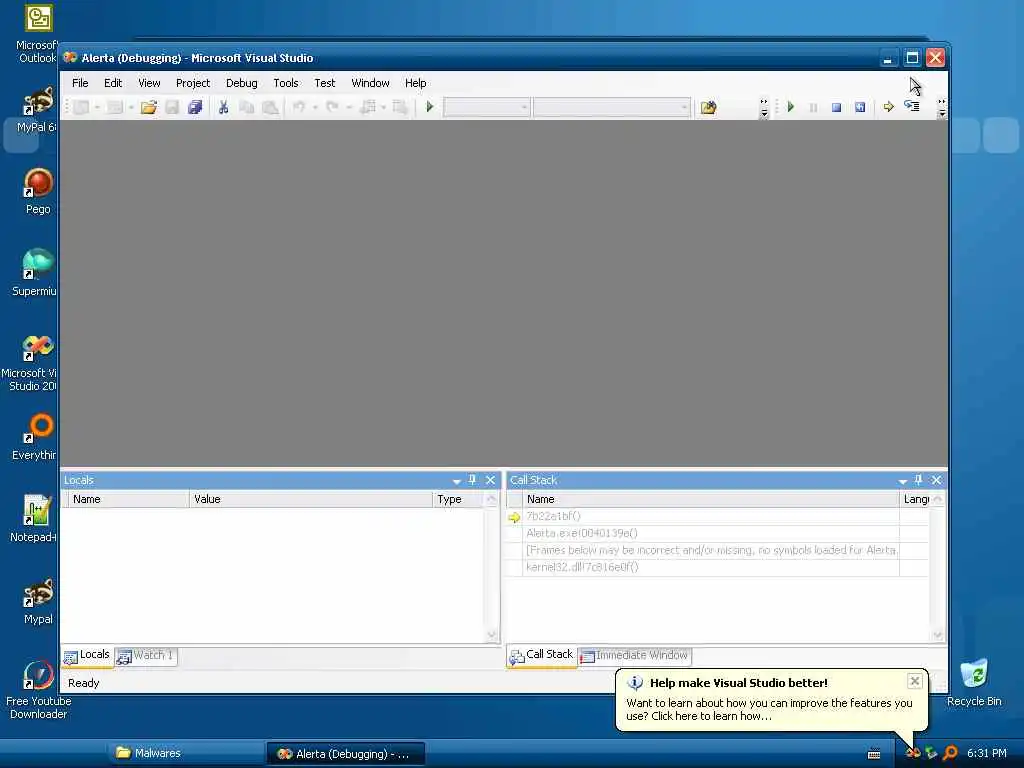Select the Alerta.exe!0040139e() stack frame

coord(711,534)
